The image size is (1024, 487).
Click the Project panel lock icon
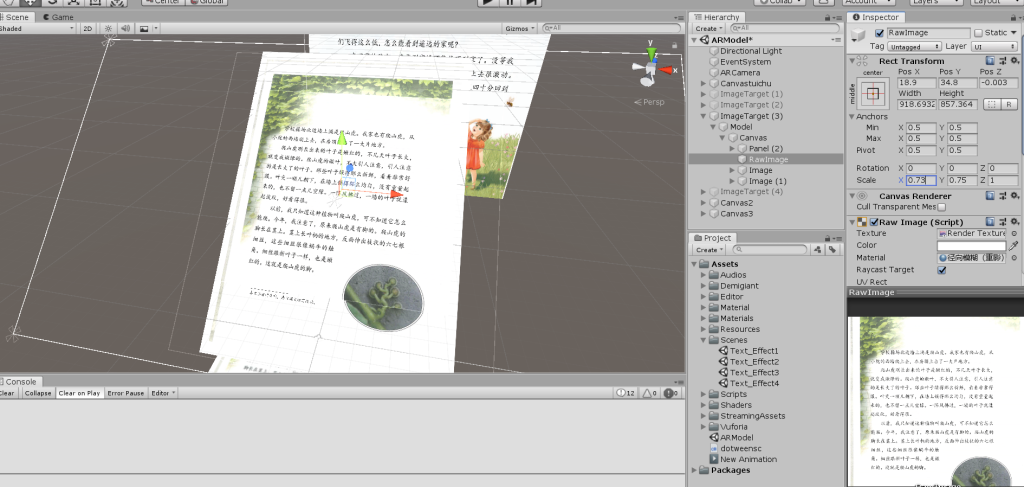click(x=827, y=238)
